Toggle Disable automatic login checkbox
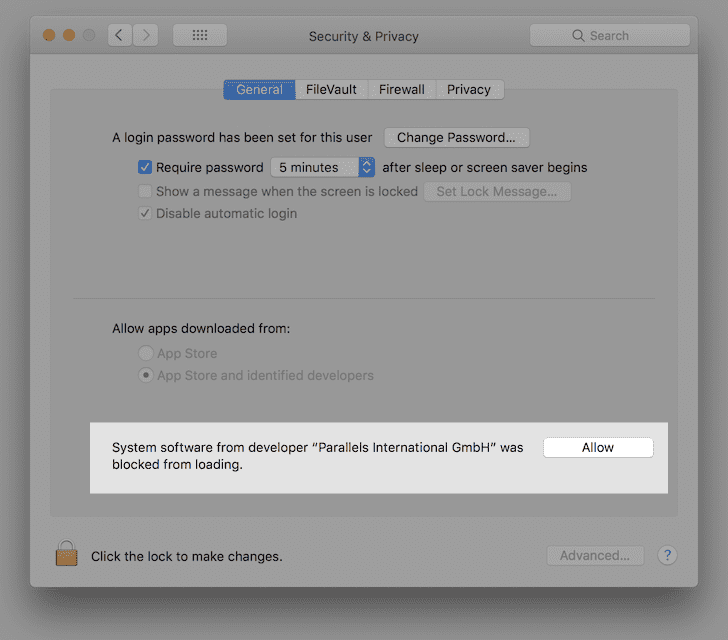The image size is (728, 640). [145, 213]
